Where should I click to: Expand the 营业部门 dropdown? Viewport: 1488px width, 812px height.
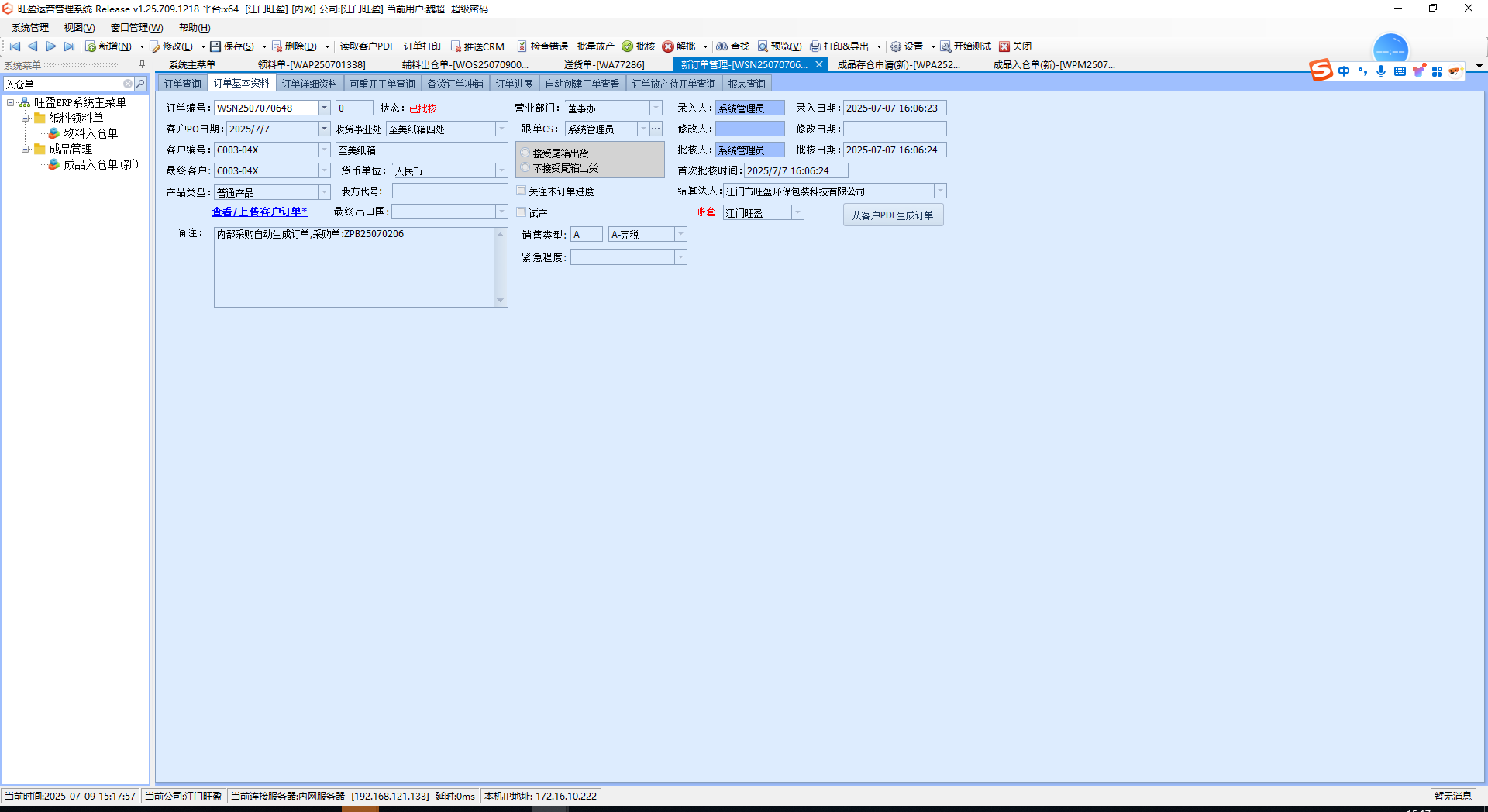pos(656,108)
